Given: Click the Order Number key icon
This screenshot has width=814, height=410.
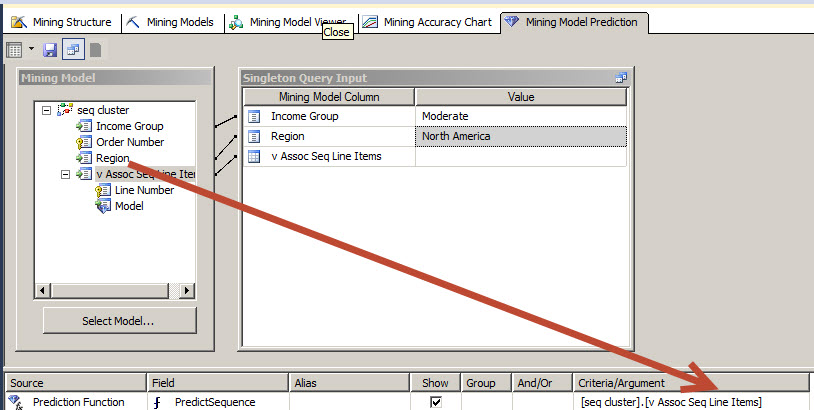Looking at the screenshot, I should (84, 142).
